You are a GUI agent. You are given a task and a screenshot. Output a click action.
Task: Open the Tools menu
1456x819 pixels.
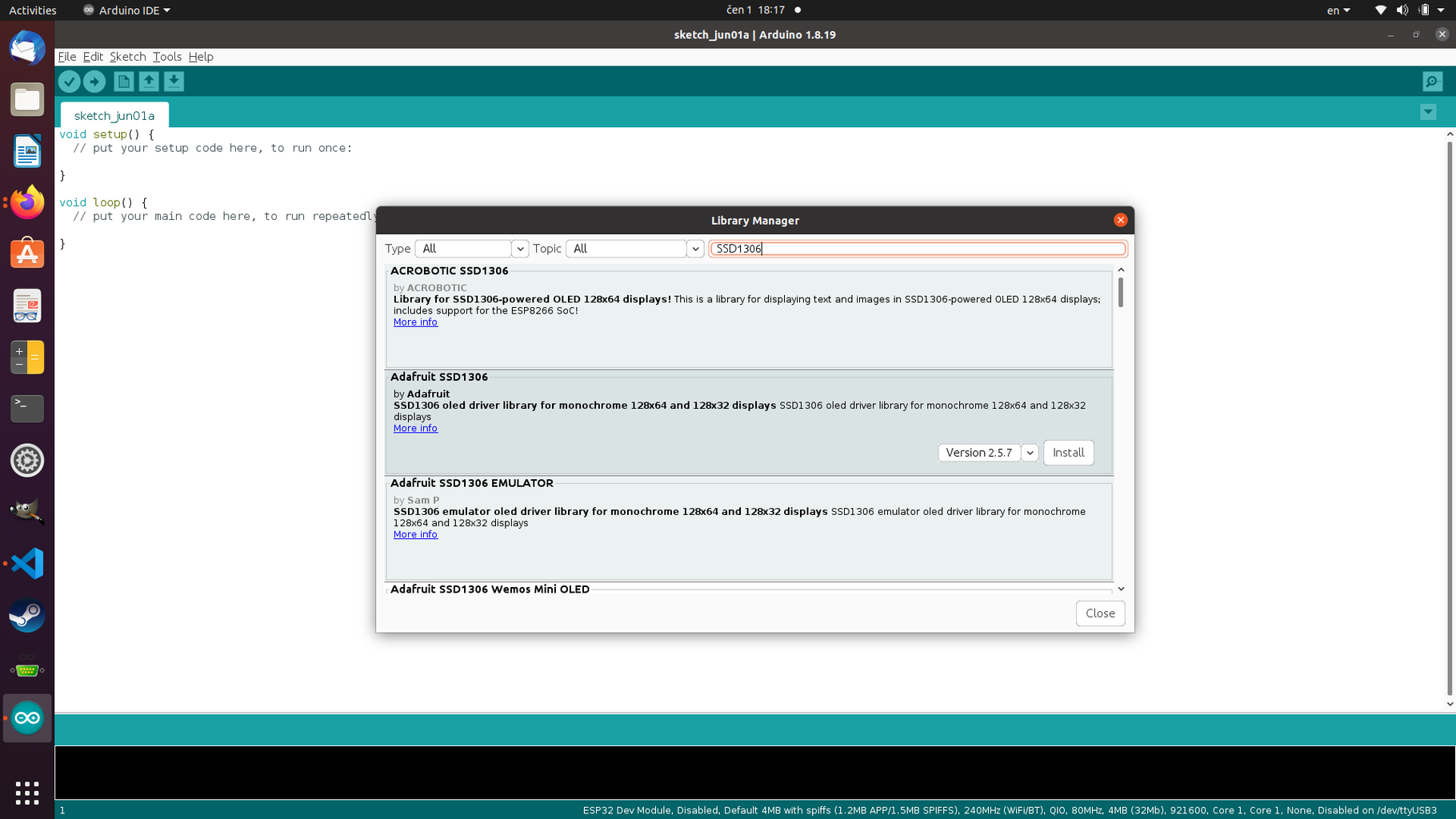point(166,57)
